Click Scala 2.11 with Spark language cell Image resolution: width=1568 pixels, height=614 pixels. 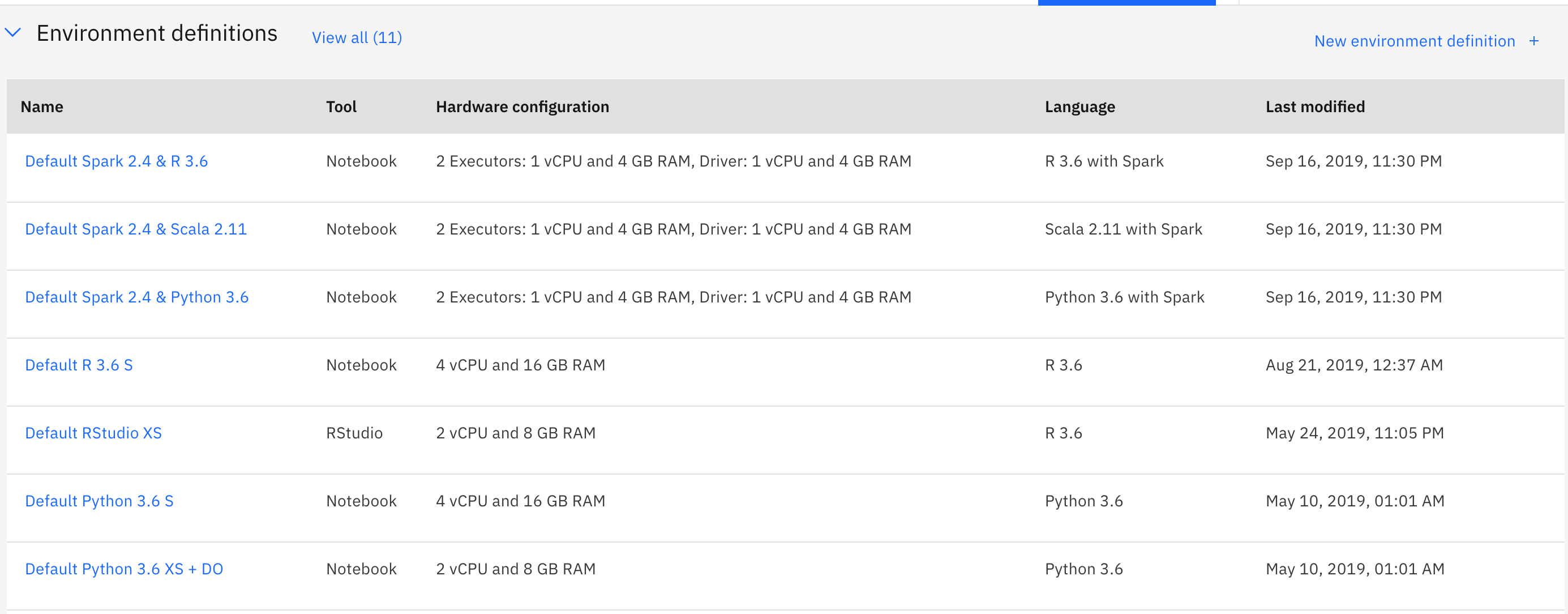pos(1123,229)
